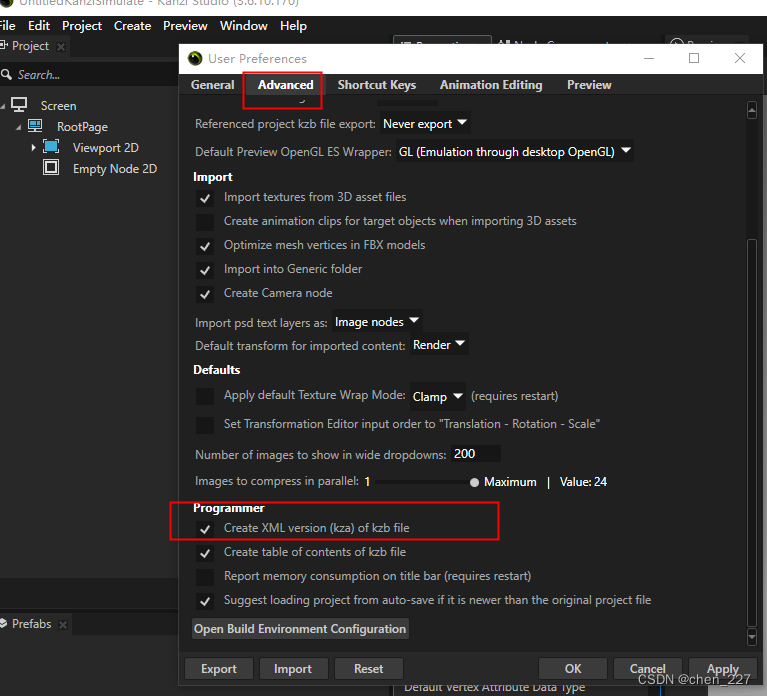The width and height of the screenshot is (767, 696).
Task: Enable Report memory consumption on title bar
Action: 205,577
